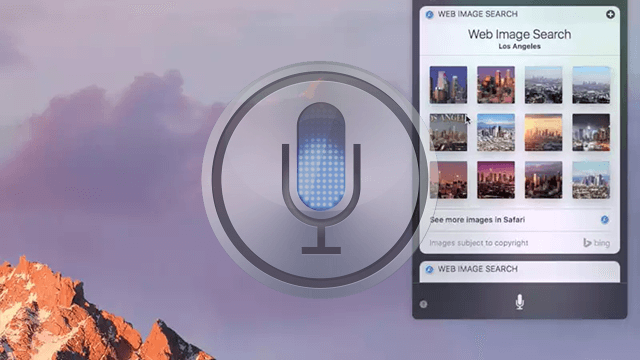Click the Bing logo
This screenshot has width=640, height=360.
[596, 243]
